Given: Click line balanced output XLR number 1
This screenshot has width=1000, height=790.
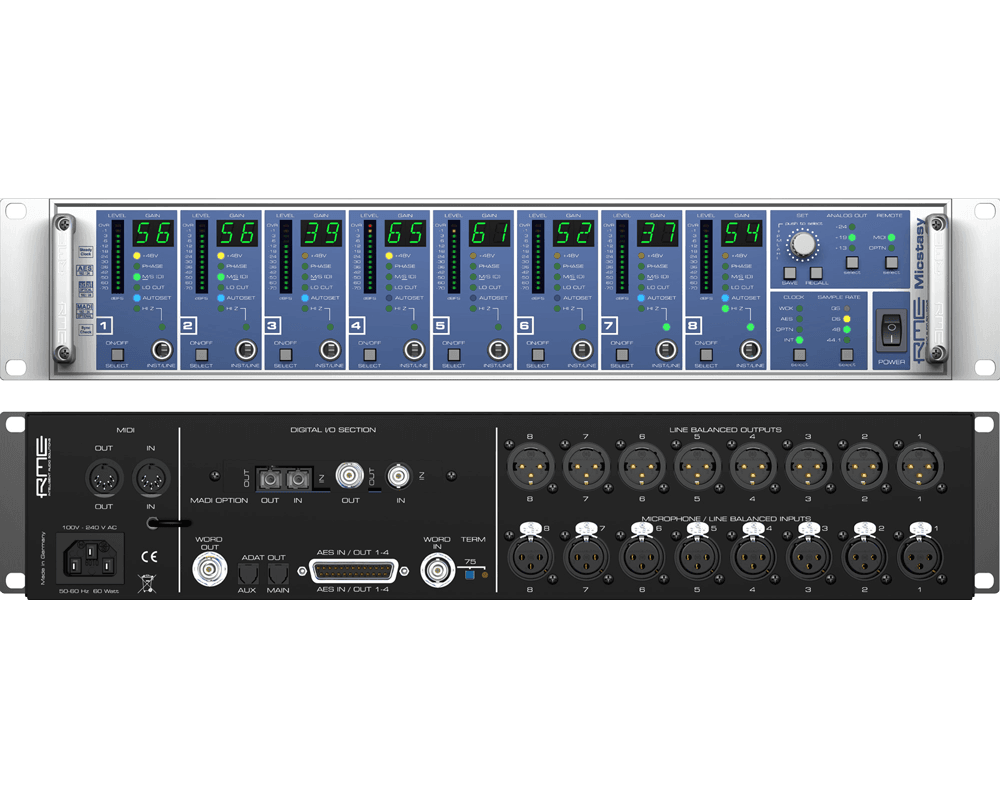Looking at the screenshot, I should (x=922, y=467).
